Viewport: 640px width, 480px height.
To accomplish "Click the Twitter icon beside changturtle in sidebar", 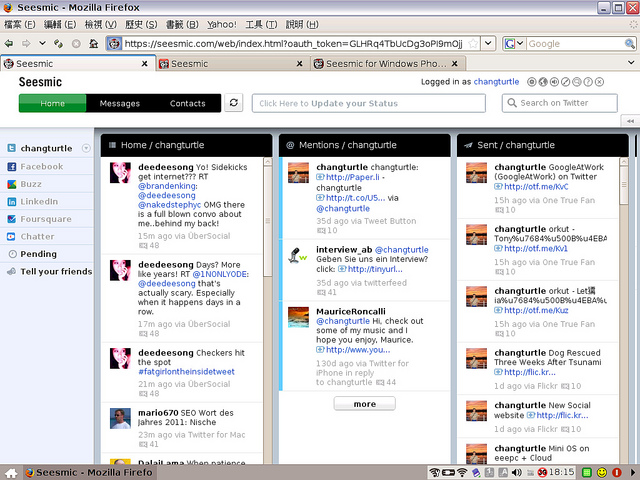I will [x=12, y=148].
